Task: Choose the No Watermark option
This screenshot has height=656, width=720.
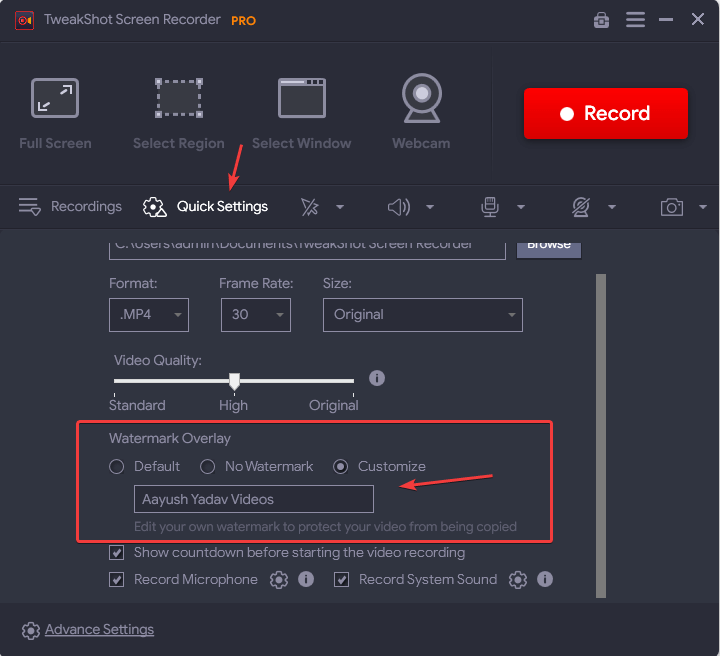Action: pos(208,467)
